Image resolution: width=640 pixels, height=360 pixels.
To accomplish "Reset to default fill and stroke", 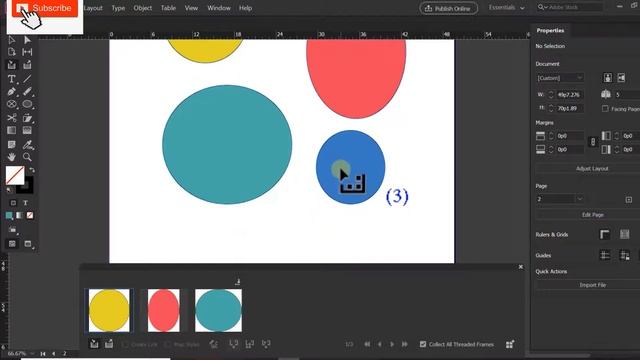I will point(9,190).
